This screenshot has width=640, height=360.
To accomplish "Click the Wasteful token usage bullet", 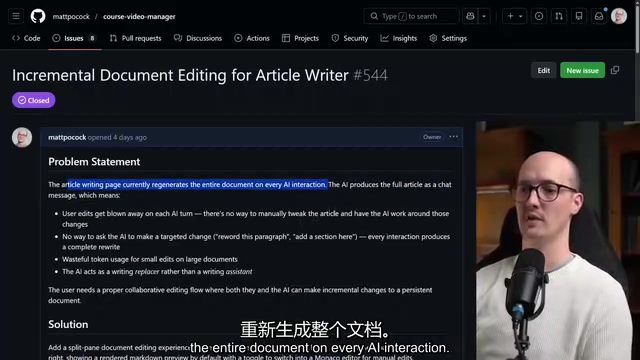I will coord(150,259).
